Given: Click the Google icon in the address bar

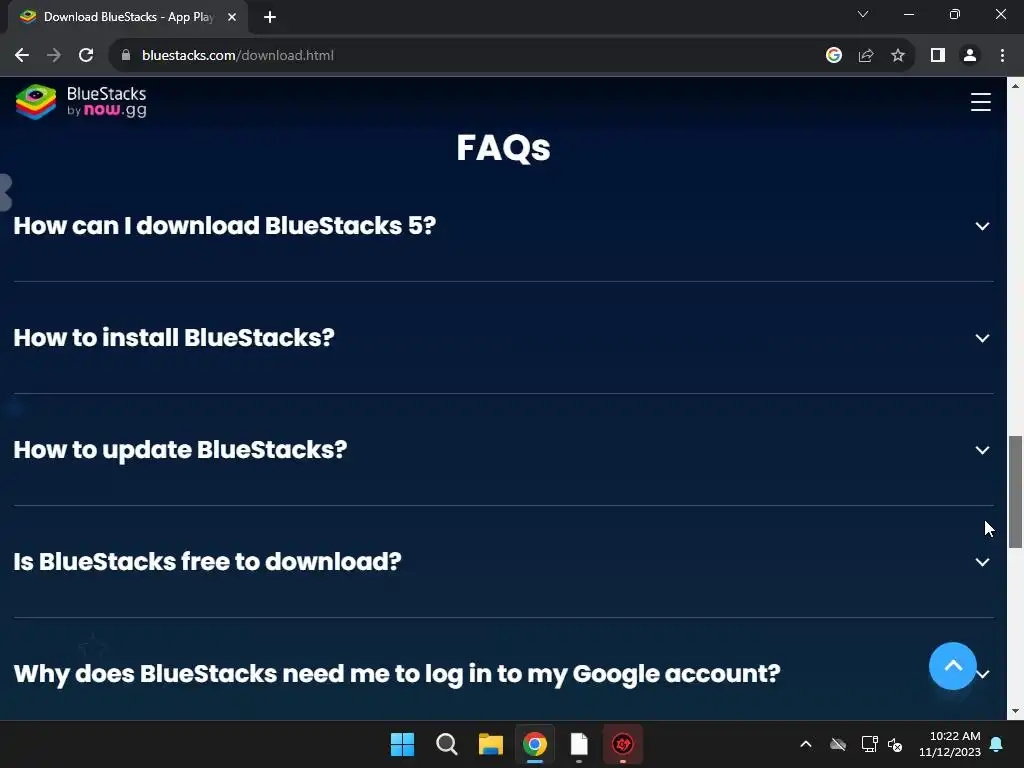Looking at the screenshot, I should (x=833, y=56).
